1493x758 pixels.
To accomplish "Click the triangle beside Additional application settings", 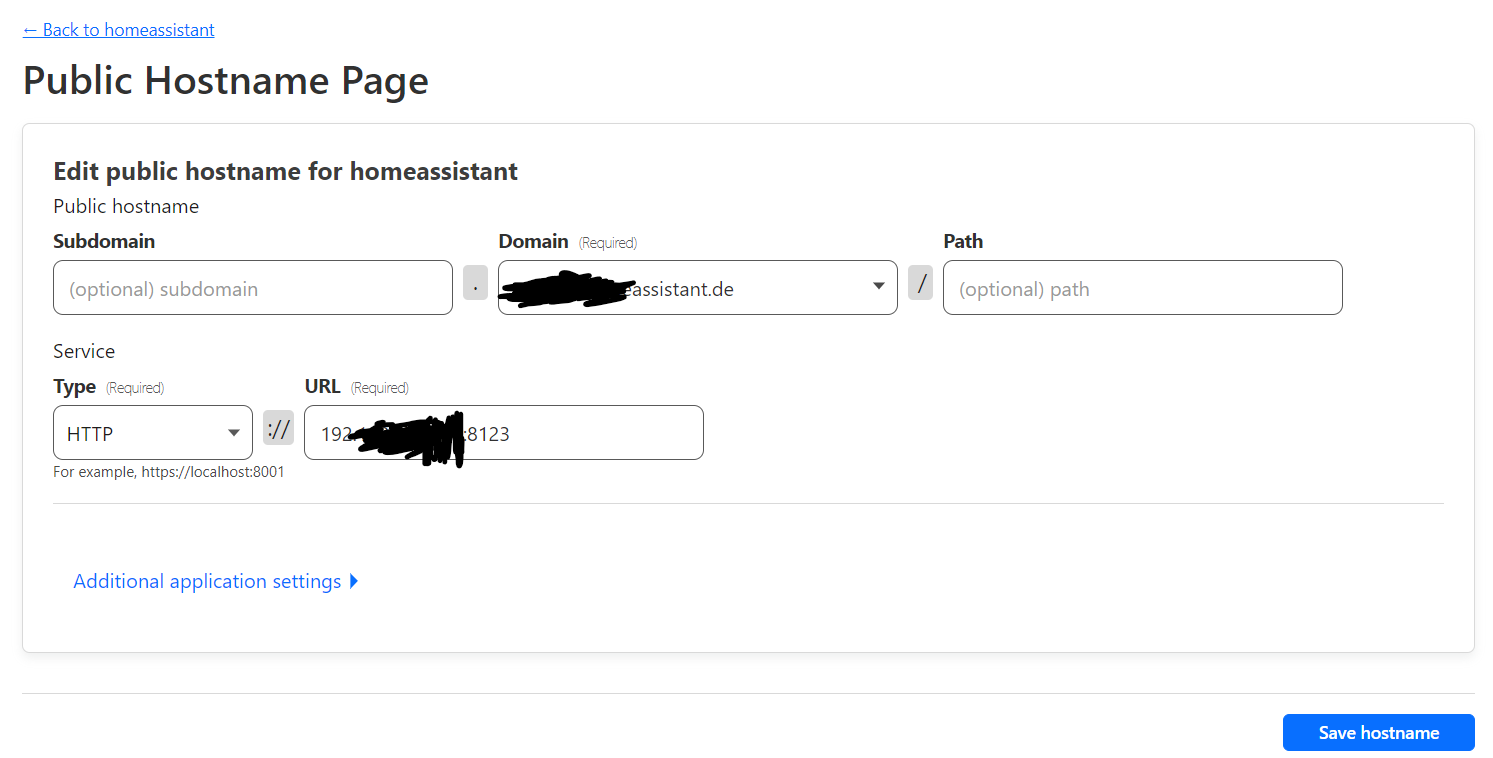I will pos(354,581).
